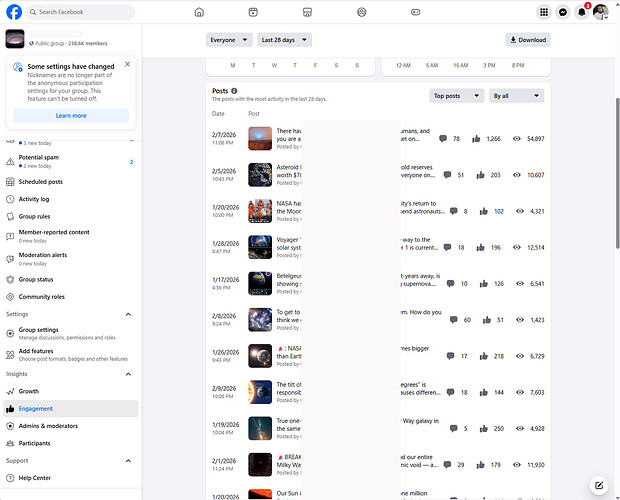Open the Voyager post thumbnail
The image size is (620, 500).
click(x=260, y=247)
